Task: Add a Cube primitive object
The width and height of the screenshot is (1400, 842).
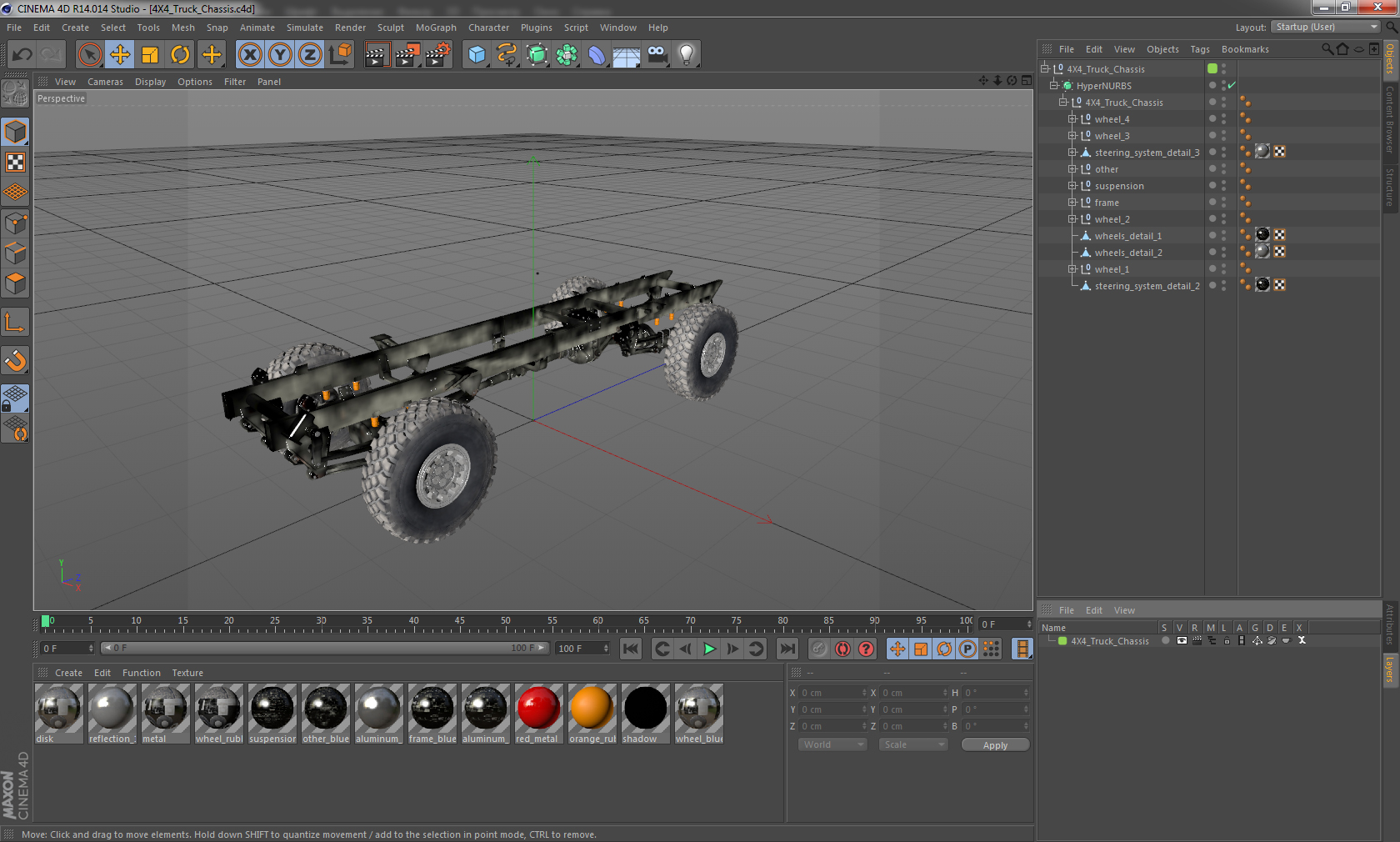Action: [x=477, y=55]
